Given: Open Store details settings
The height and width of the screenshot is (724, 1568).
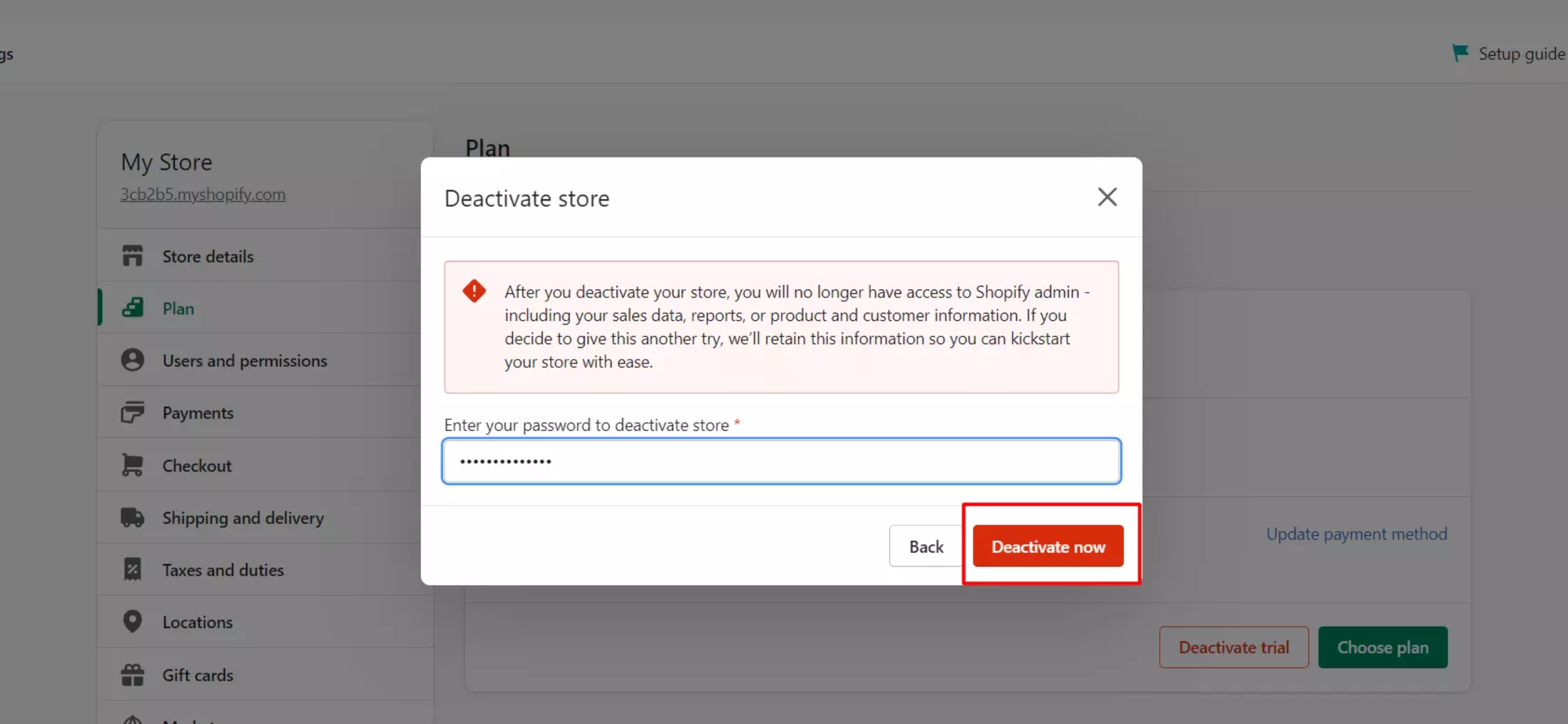Looking at the screenshot, I should [265, 256].
